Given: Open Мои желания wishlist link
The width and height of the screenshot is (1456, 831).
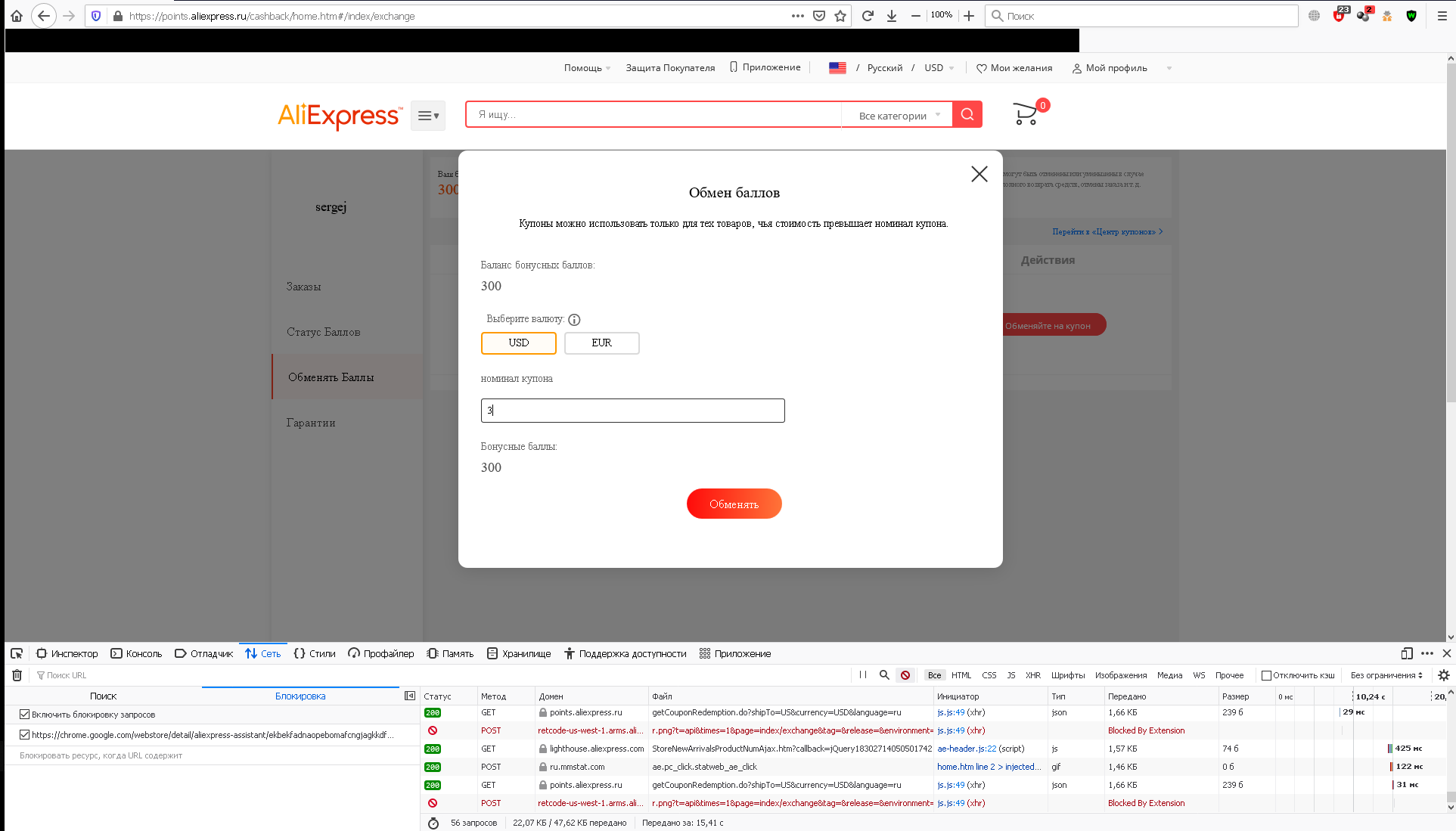Looking at the screenshot, I should click(x=1014, y=68).
